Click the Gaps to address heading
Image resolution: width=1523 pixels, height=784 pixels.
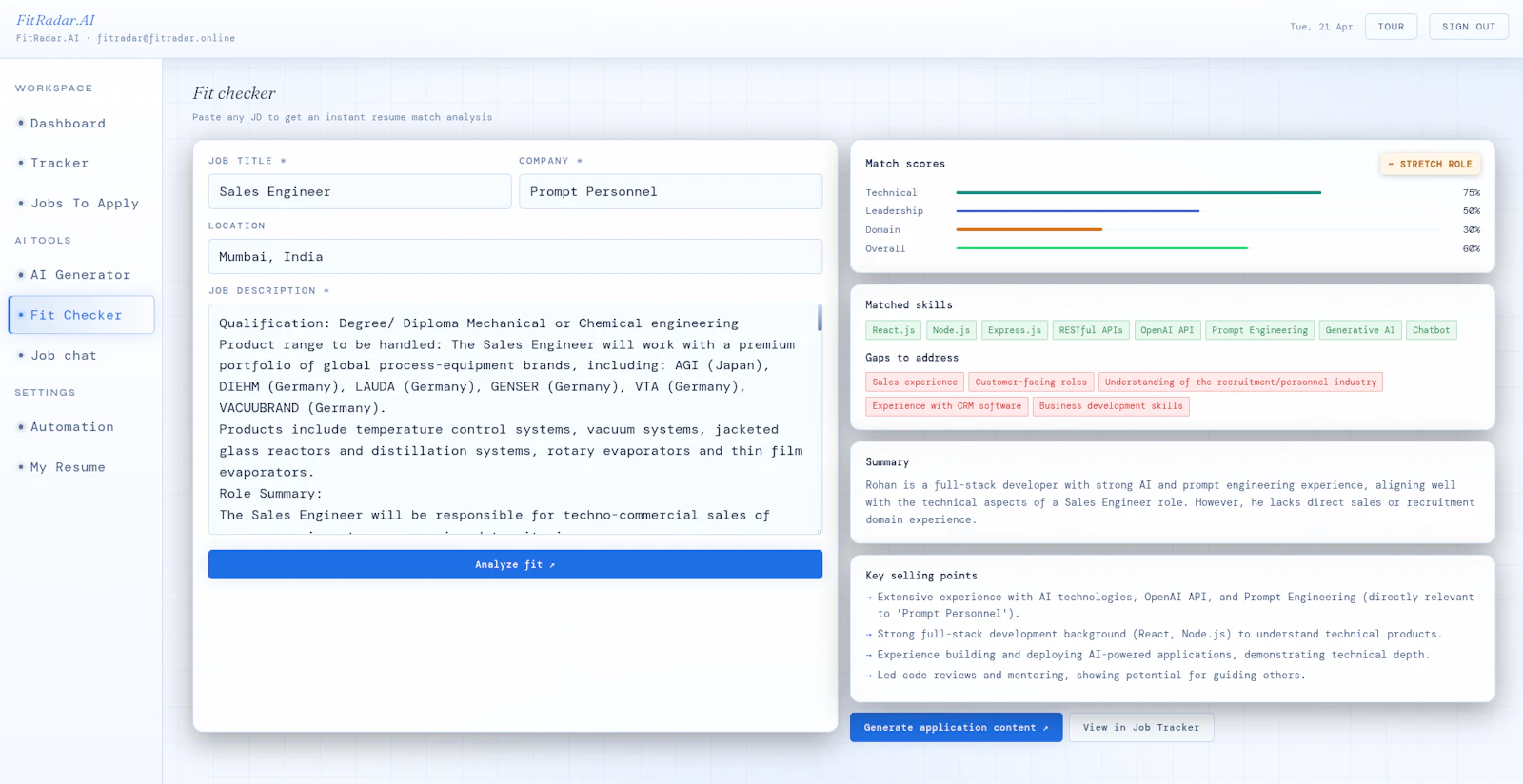[x=912, y=358]
